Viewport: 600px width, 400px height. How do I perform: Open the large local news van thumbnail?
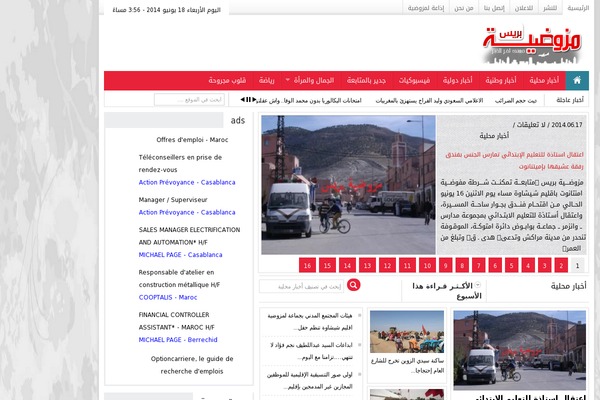click(x=520, y=350)
